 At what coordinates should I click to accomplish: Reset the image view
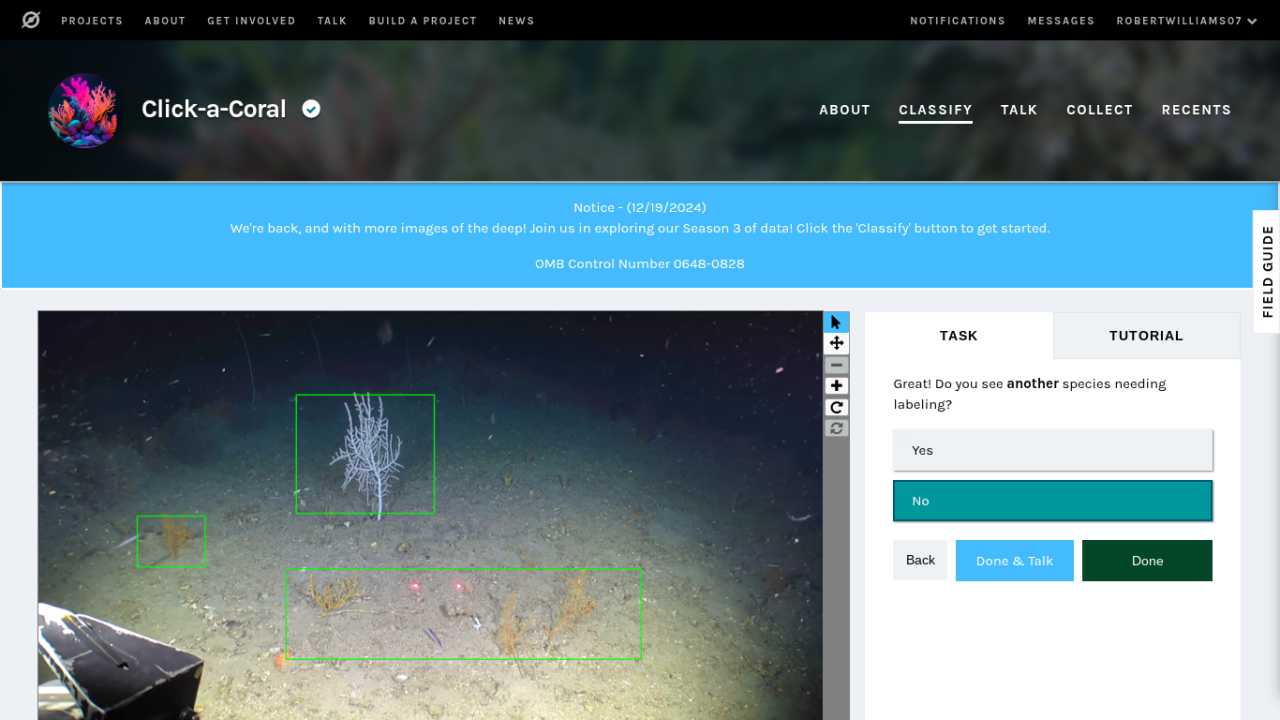[x=836, y=428]
